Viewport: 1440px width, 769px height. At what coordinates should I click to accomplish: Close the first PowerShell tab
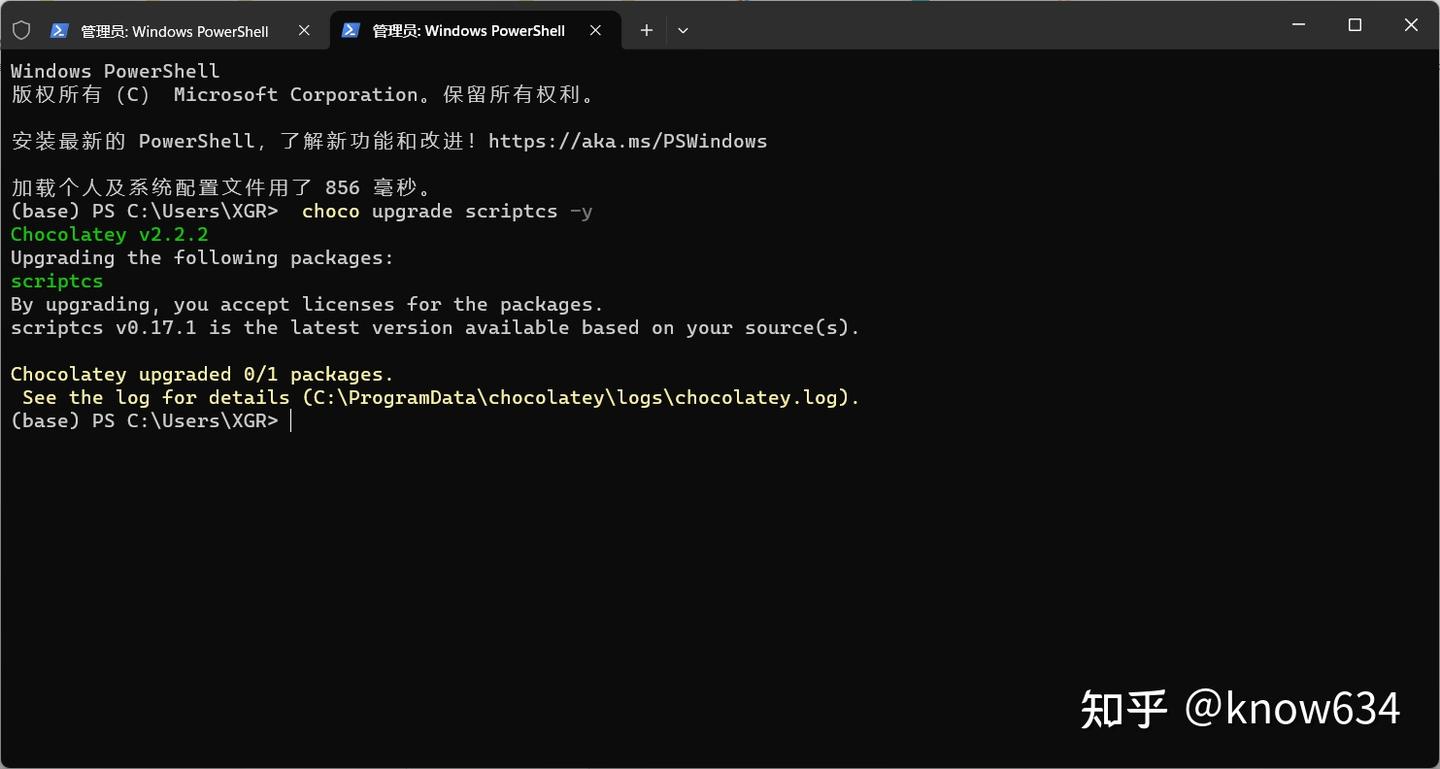coord(303,30)
